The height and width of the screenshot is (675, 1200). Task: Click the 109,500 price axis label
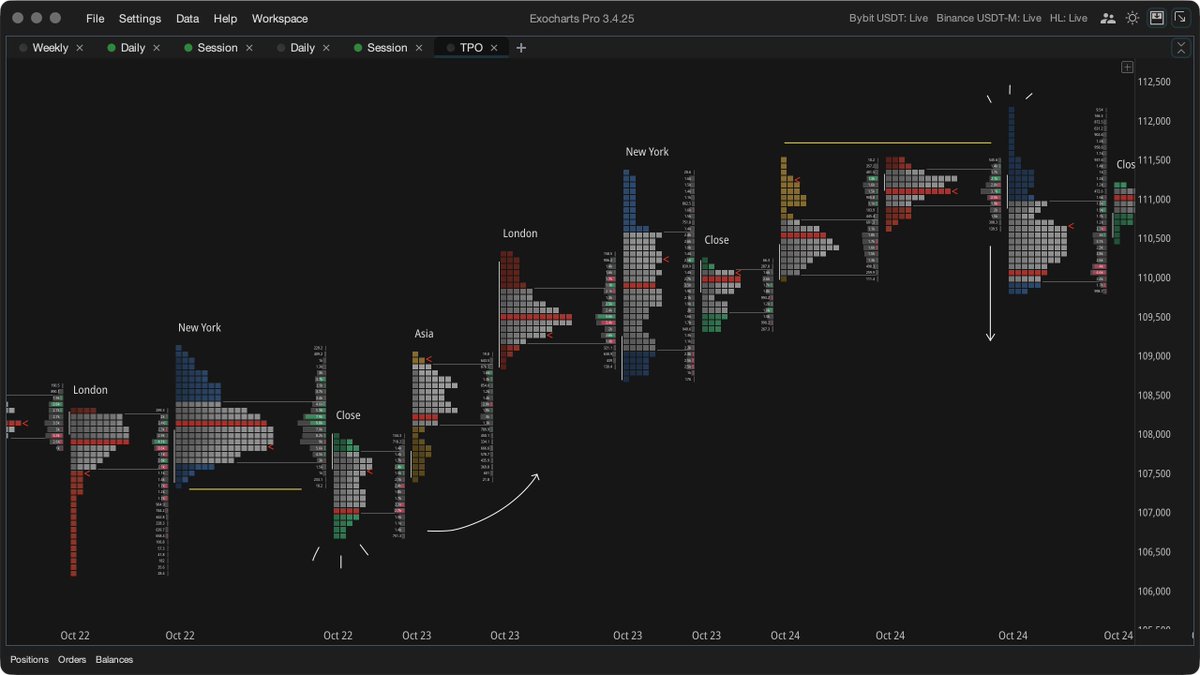(x=1155, y=317)
